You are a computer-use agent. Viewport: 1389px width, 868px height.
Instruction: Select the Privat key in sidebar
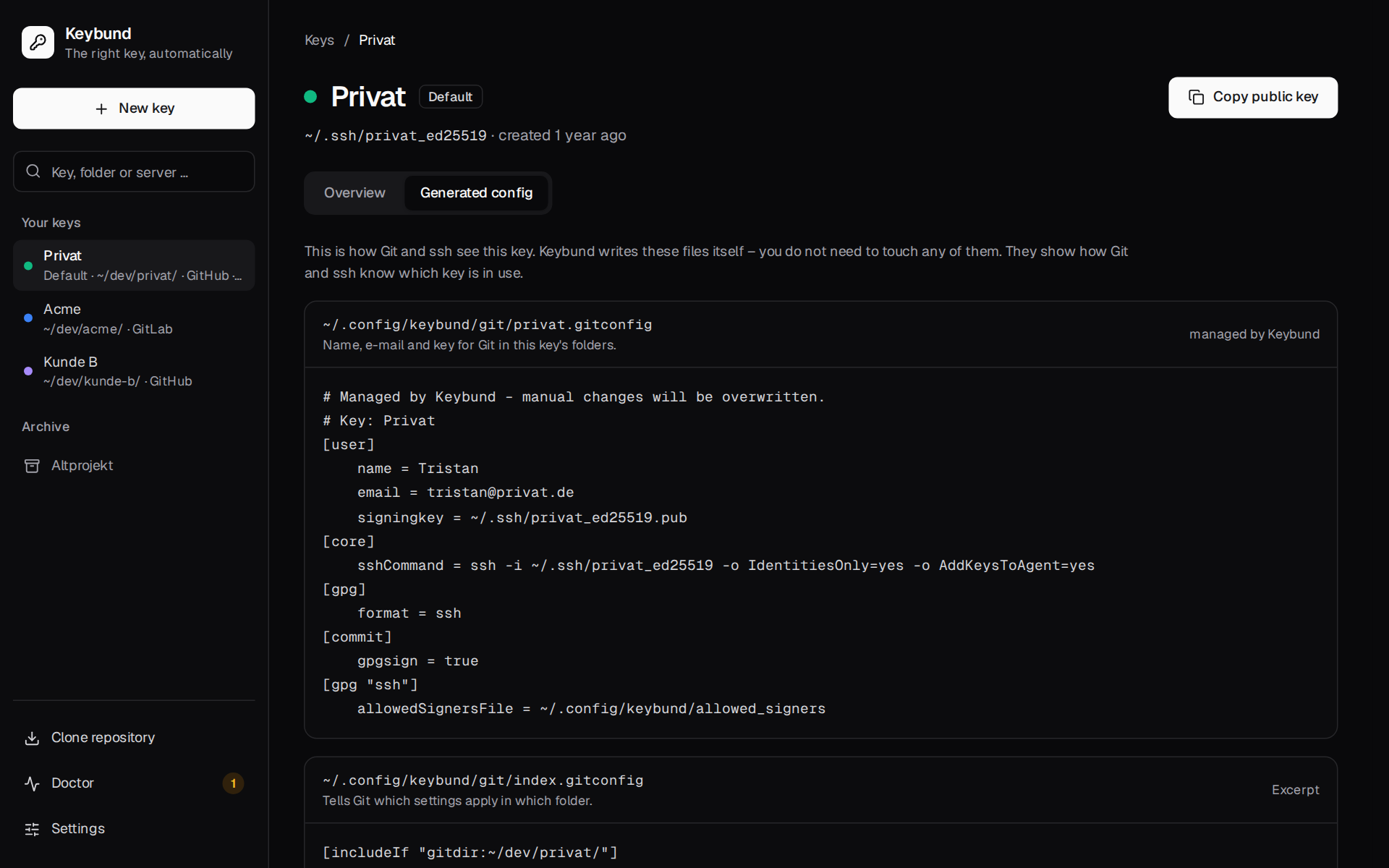pos(134,265)
